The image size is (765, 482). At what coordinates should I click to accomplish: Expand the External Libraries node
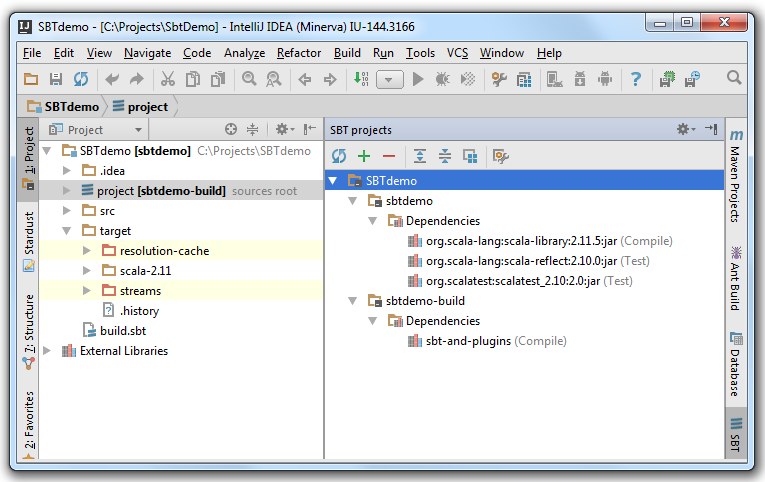point(48,351)
